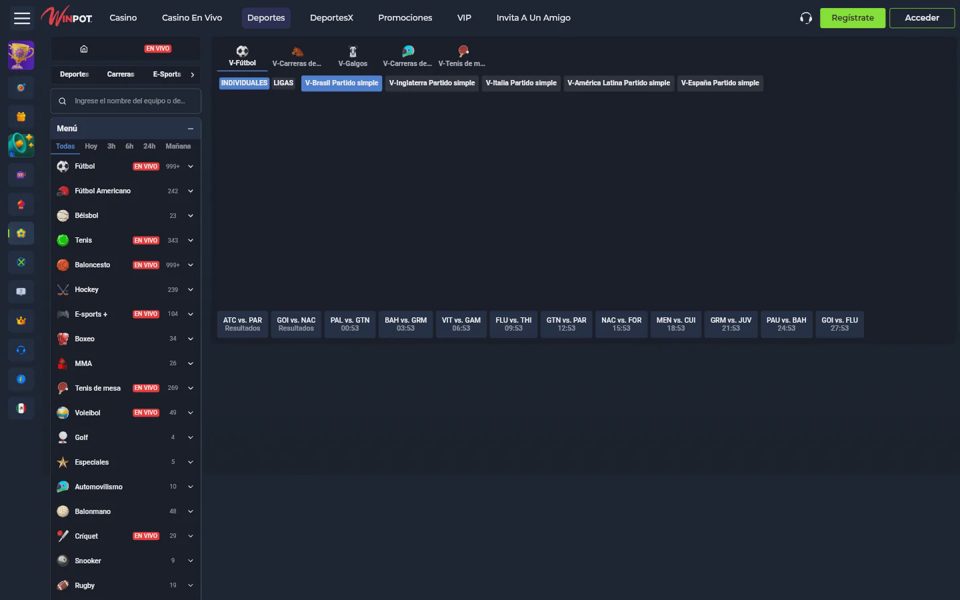Image resolution: width=960 pixels, height=600 pixels.
Task: Expand the Tenis sport list
Action: 190,241
